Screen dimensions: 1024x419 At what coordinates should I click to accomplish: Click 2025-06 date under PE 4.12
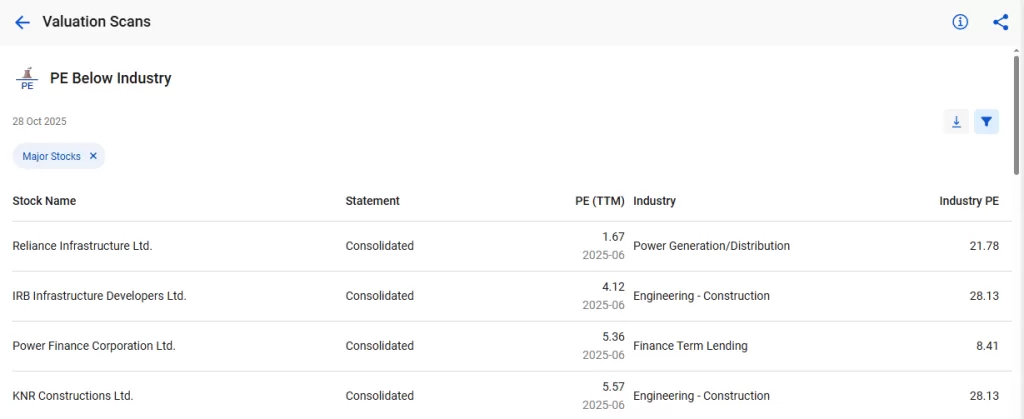[x=603, y=305]
